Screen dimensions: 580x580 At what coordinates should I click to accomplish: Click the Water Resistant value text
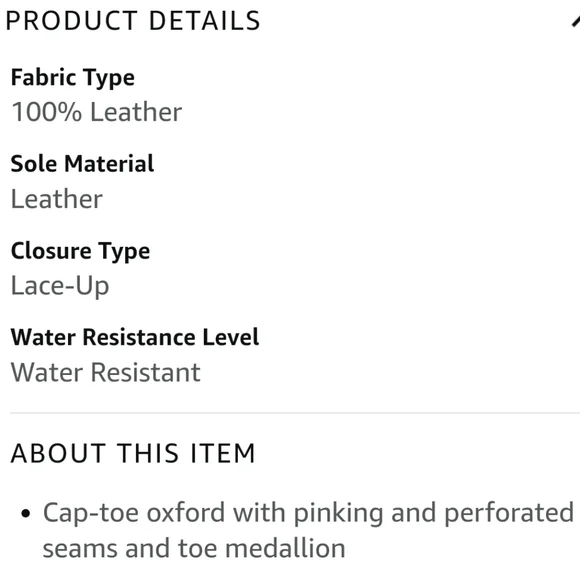click(x=106, y=372)
